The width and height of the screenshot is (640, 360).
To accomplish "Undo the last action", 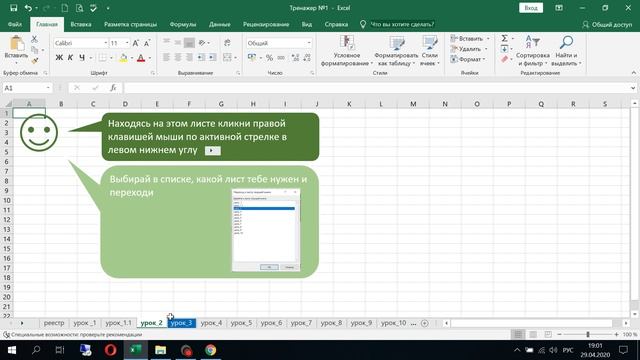I will (x=28, y=8).
